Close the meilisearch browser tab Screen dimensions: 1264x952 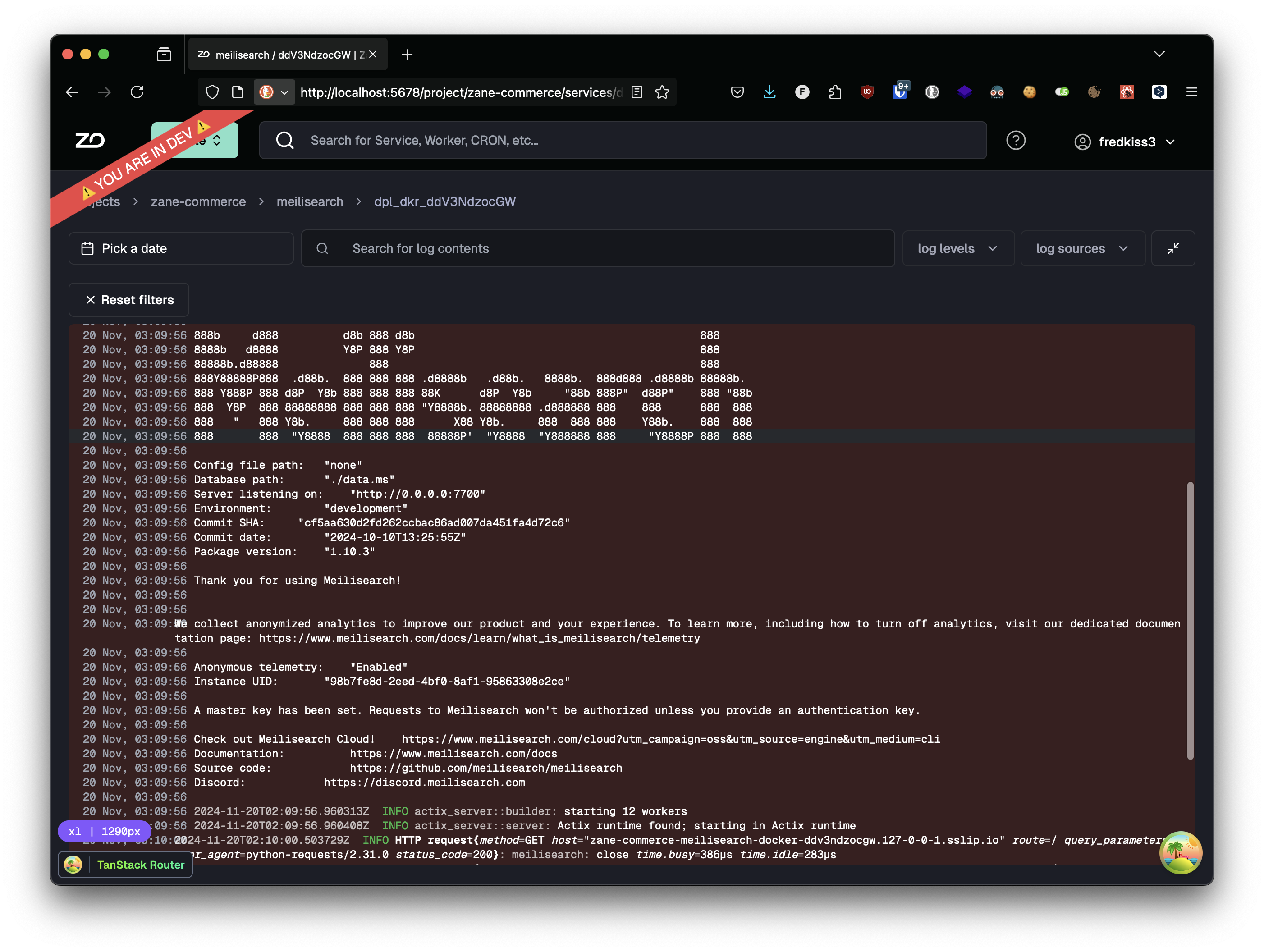[373, 54]
